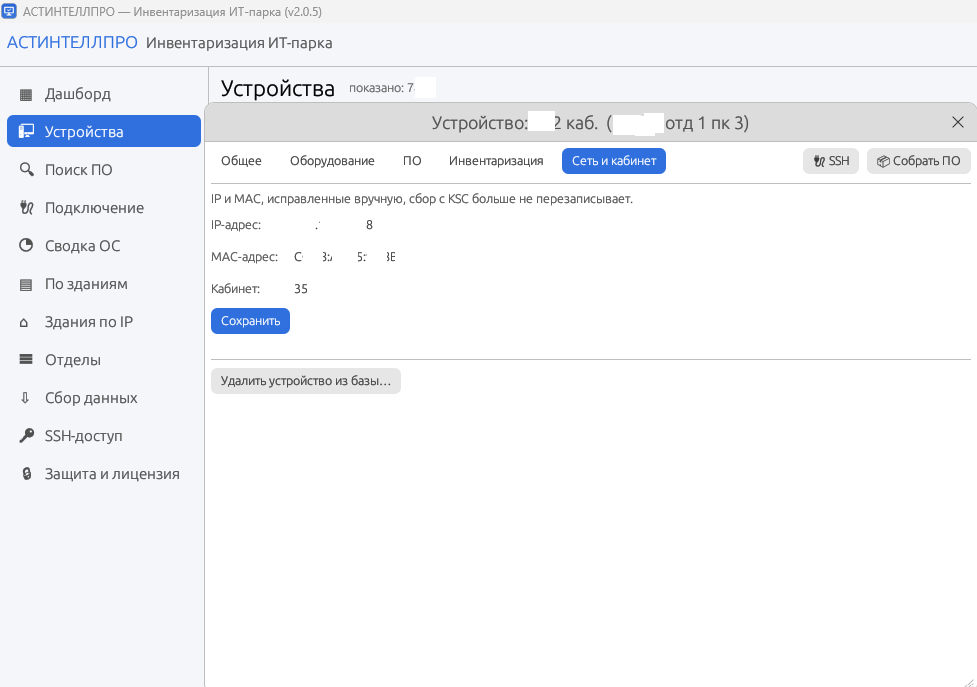The image size is (977, 687).
Task: Click the plug icon beside Подключение
Action: click(x=26, y=207)
